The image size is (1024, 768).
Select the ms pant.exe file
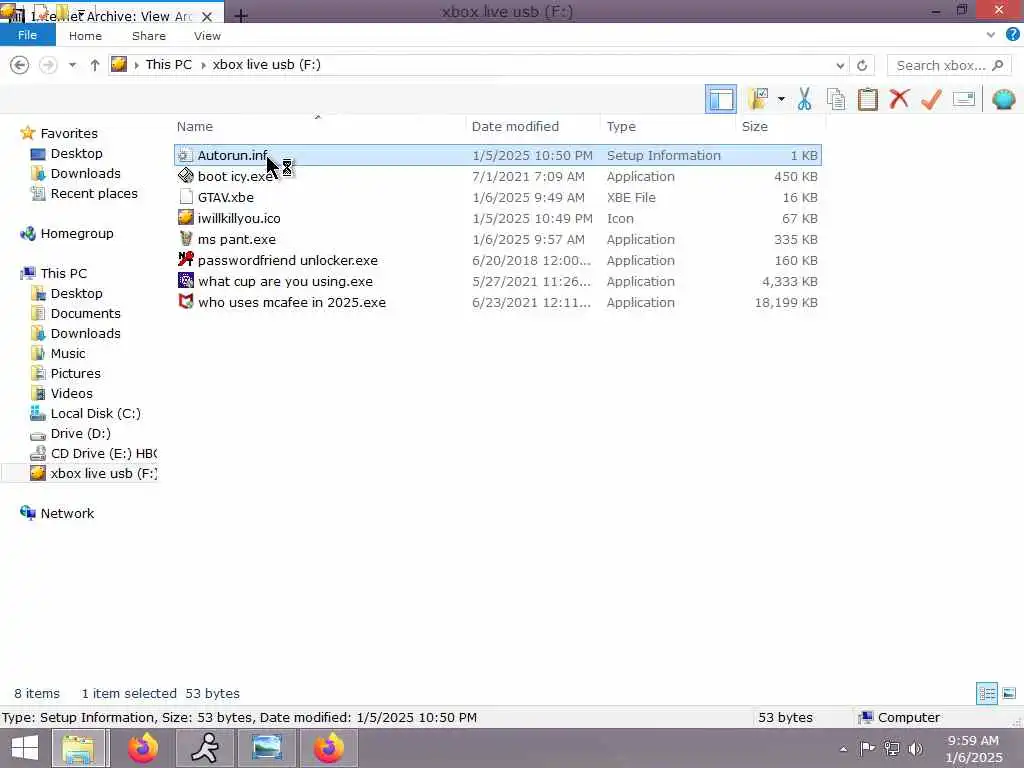click(498, 239)
